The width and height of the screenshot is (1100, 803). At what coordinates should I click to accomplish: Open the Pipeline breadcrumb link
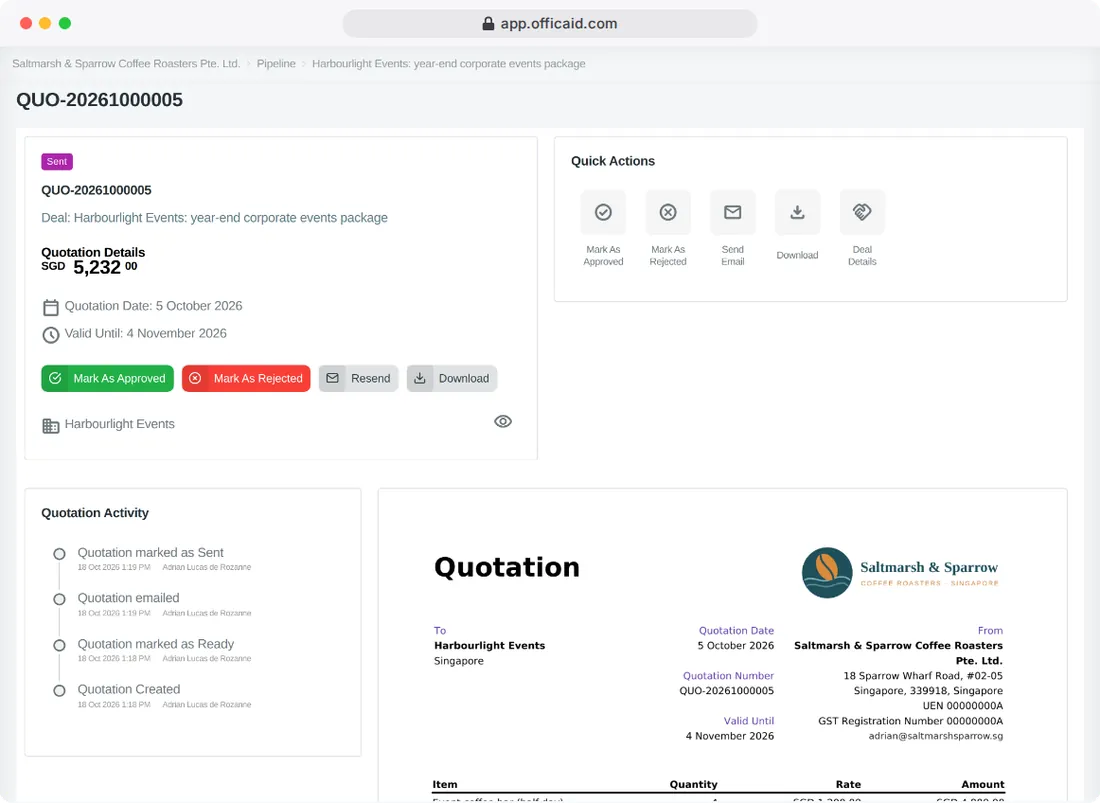276,63
